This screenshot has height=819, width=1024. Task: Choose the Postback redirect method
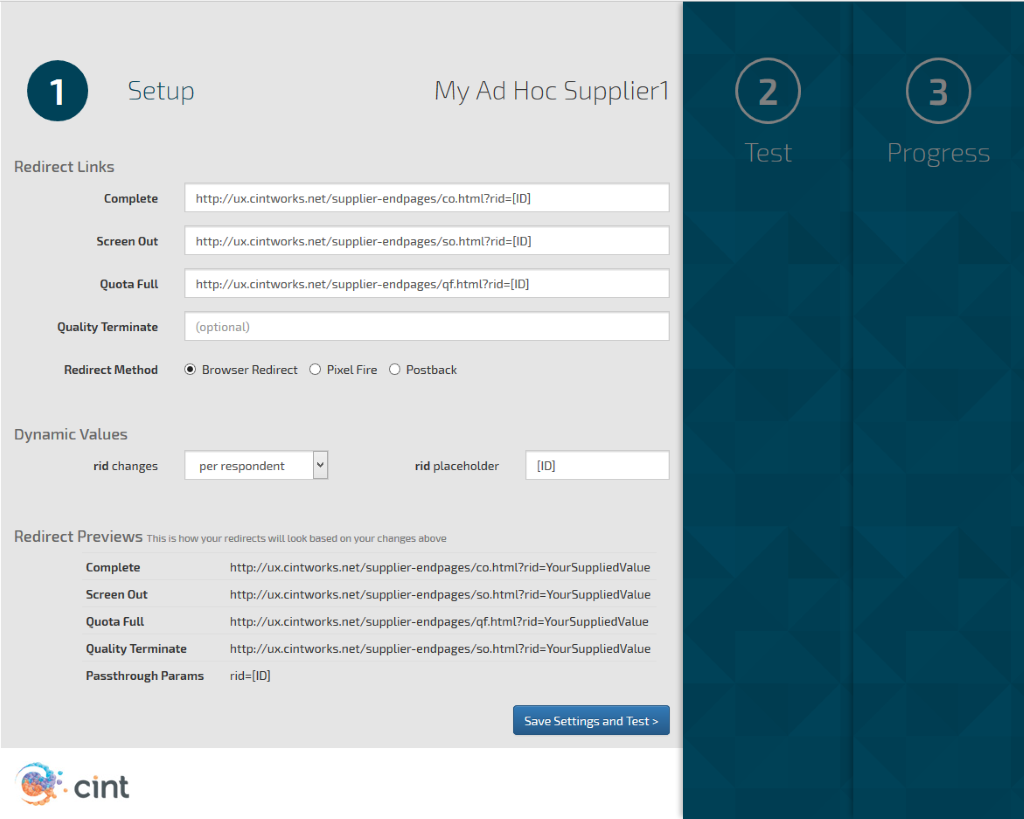click(x=395, y=370)
